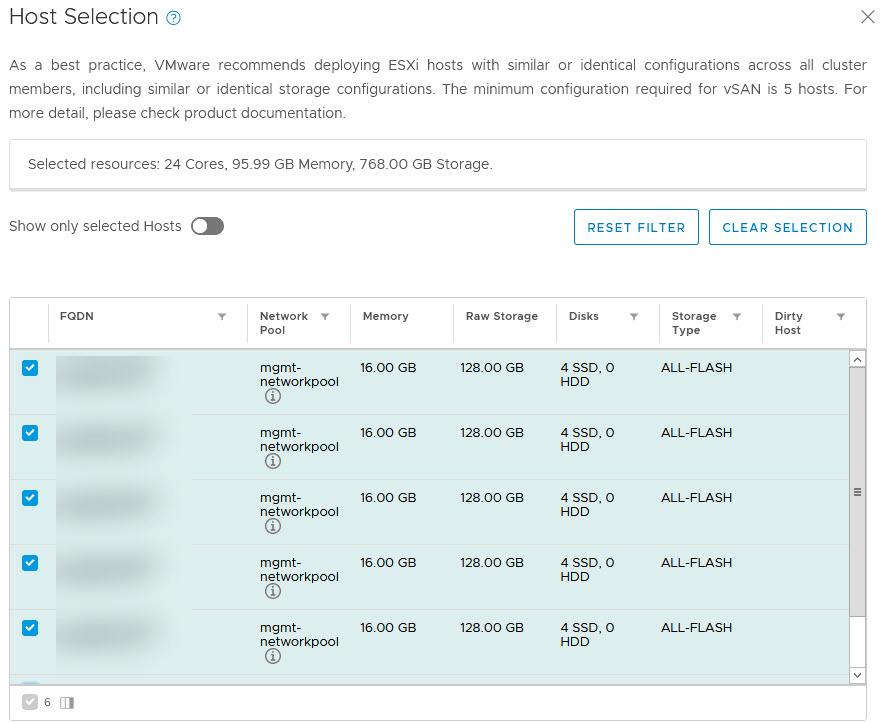The height and width of the screenshot is (723, 883).
Task: Open column chooser icon in table footer
Action: pyautogui.click(x=67, y=703)
